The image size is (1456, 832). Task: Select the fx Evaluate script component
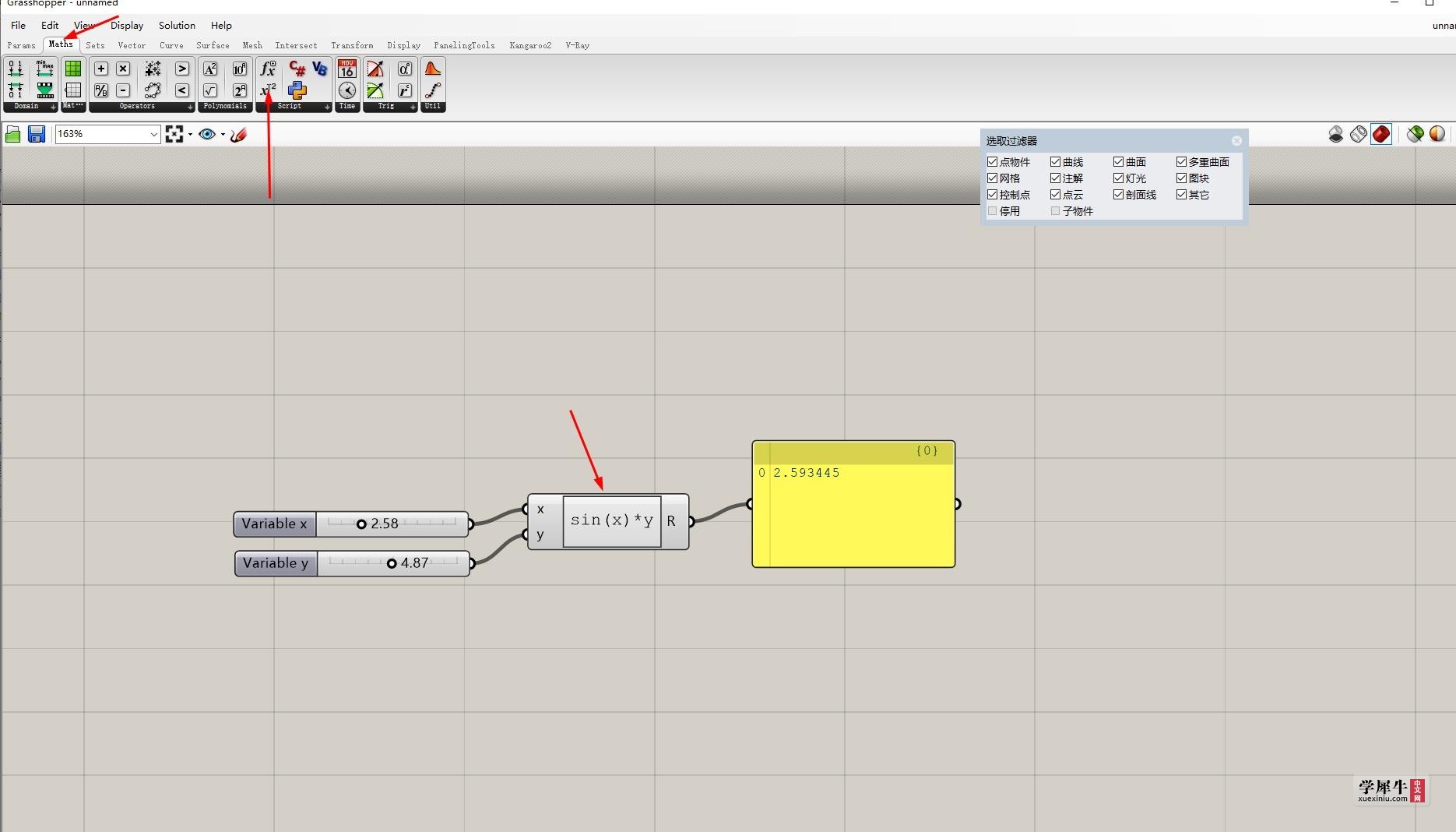(x=268, y=69)
